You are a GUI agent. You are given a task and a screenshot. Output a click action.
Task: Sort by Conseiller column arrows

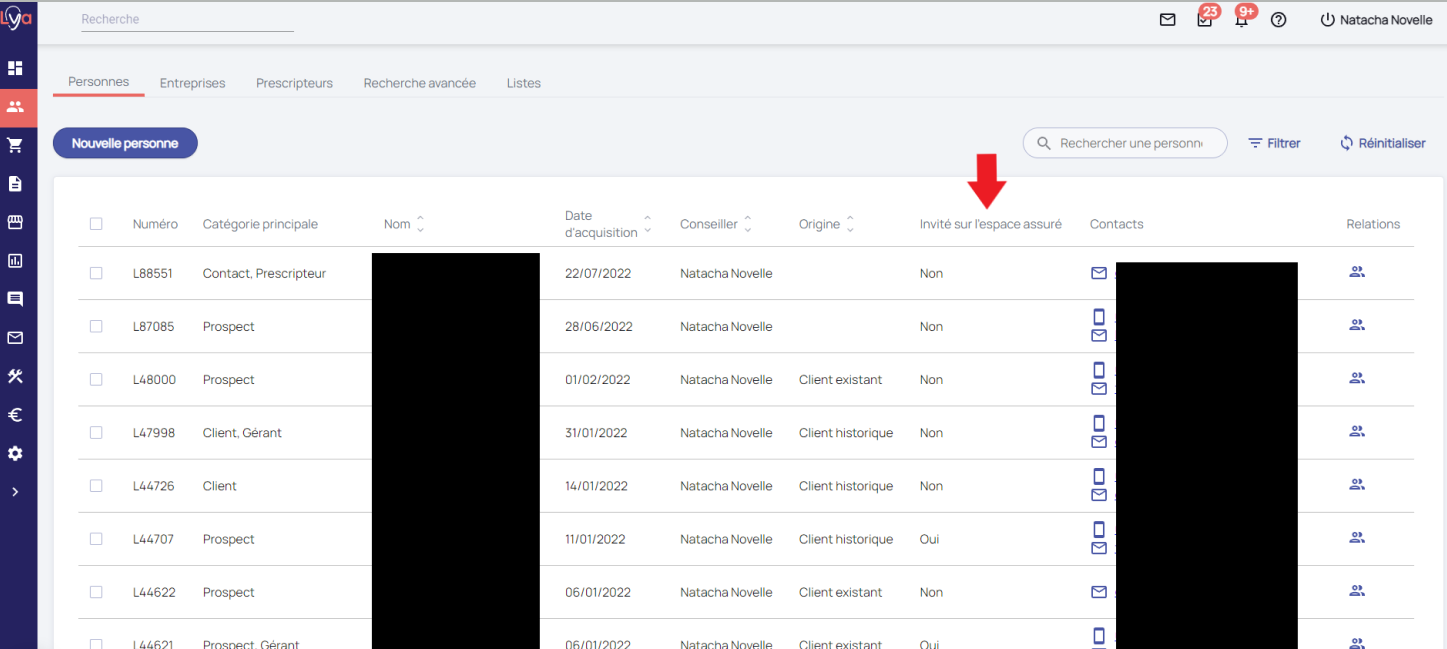coord(748,224)
